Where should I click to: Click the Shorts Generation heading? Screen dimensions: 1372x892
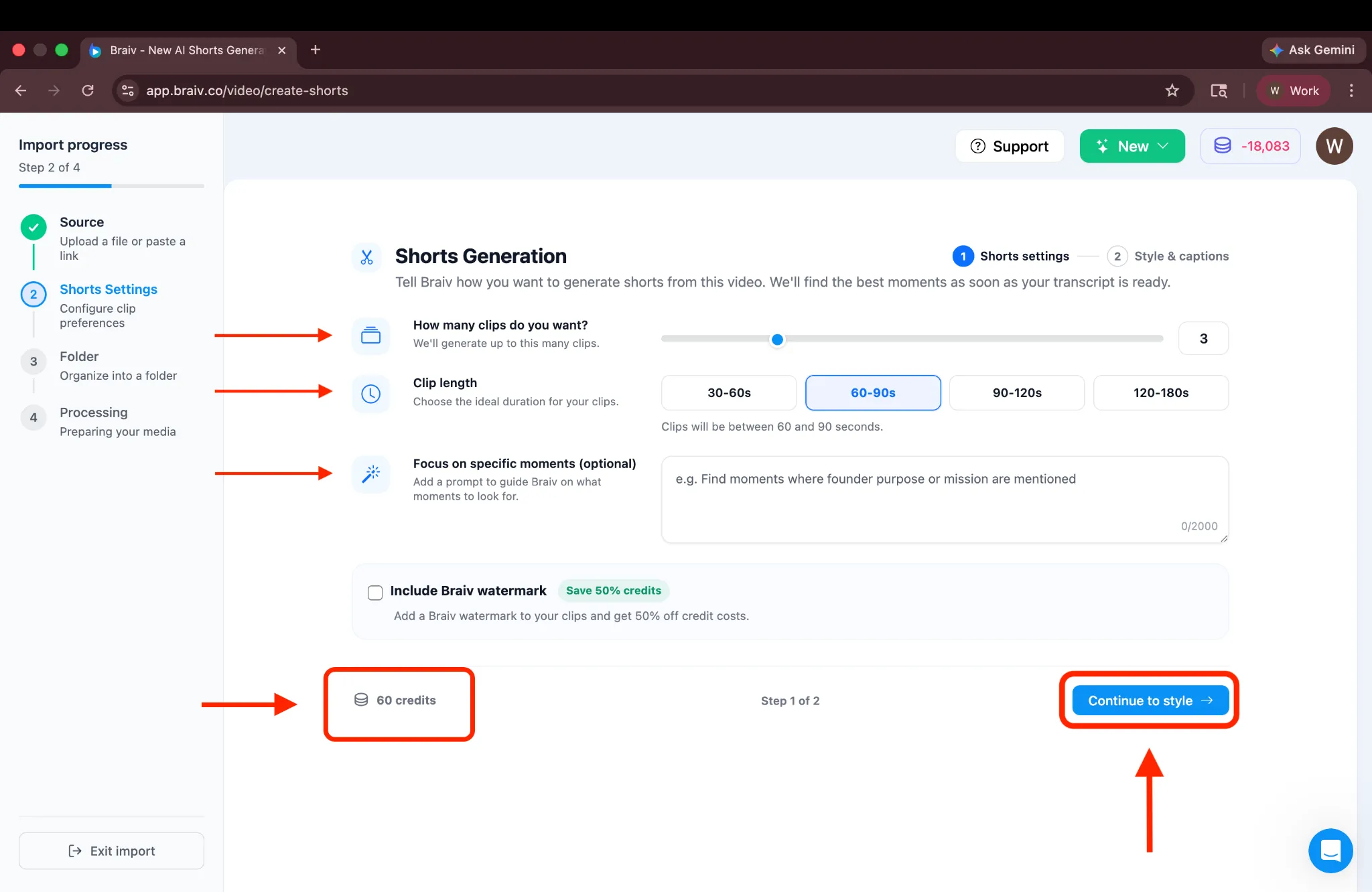click(x=480, y=256)
